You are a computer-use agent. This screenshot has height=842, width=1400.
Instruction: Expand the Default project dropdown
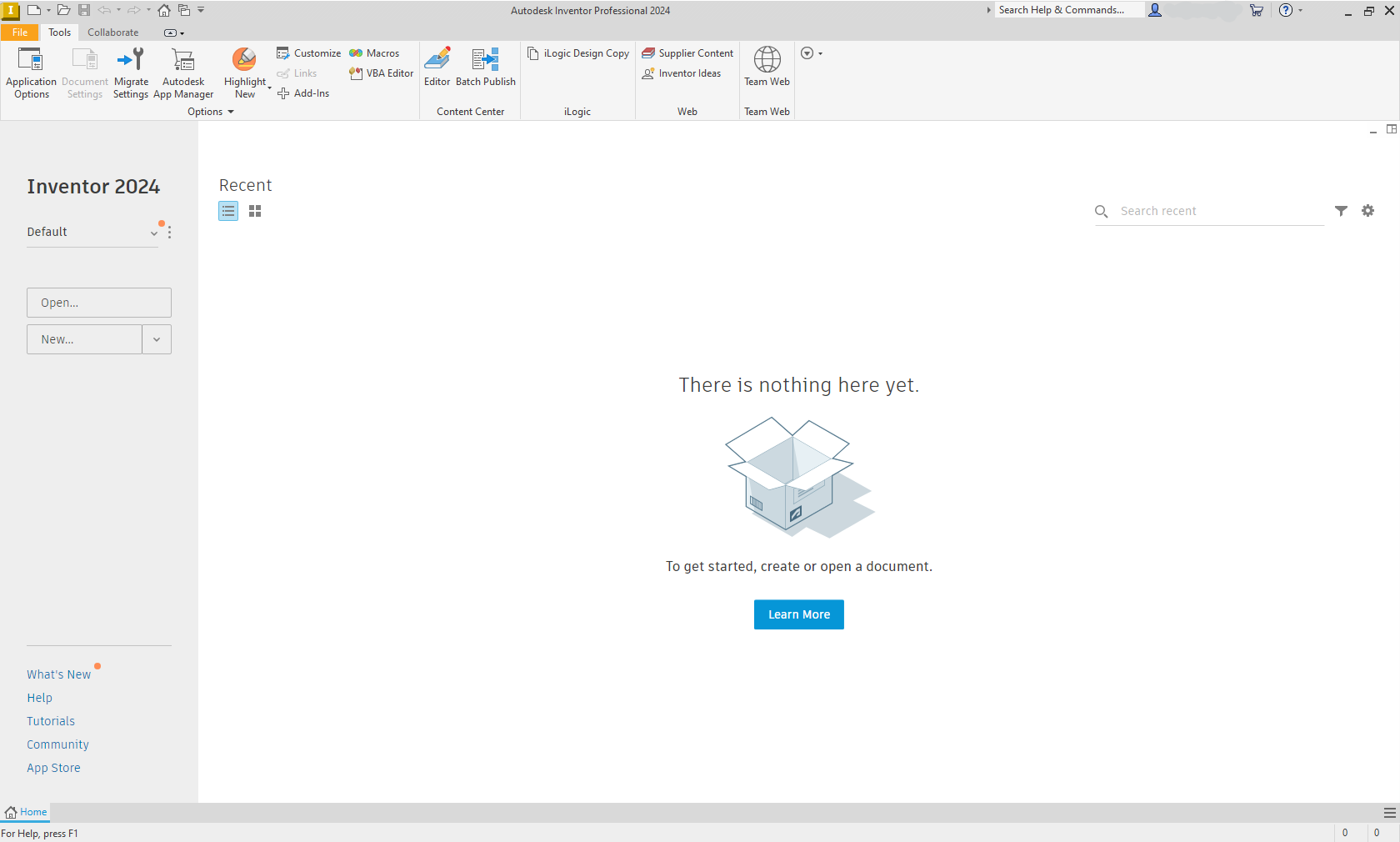click(153, 233)
